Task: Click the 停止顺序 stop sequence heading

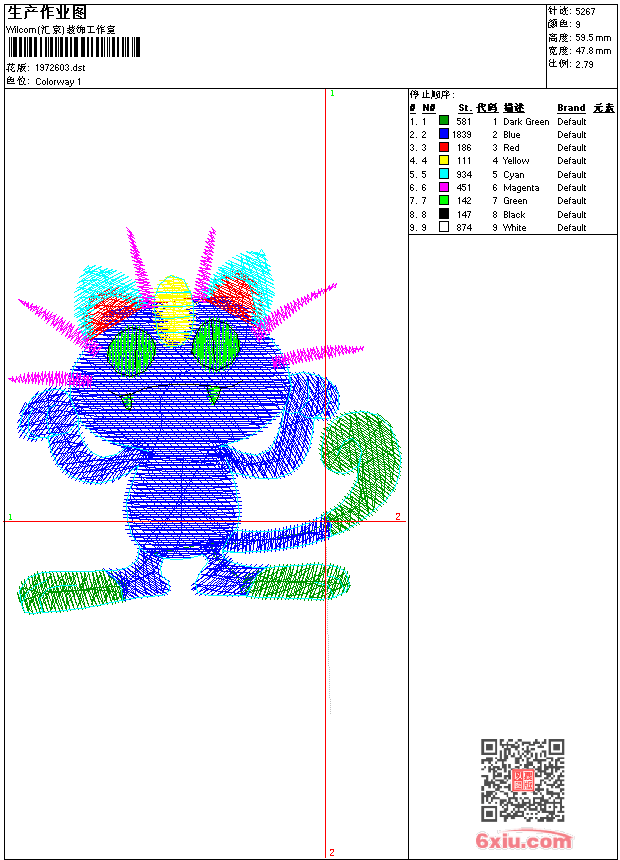Action: click(432, 94)
